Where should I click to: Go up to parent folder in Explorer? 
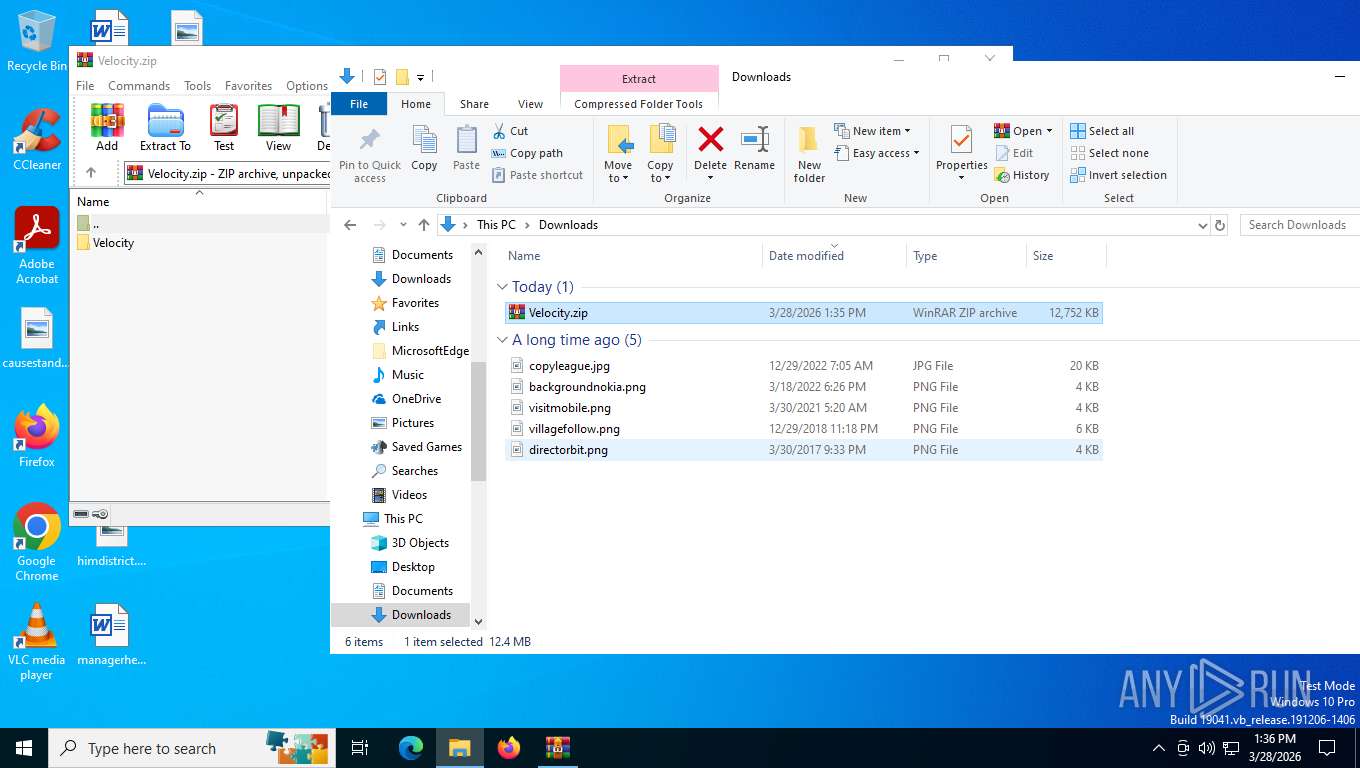click(x=424, y=225)
